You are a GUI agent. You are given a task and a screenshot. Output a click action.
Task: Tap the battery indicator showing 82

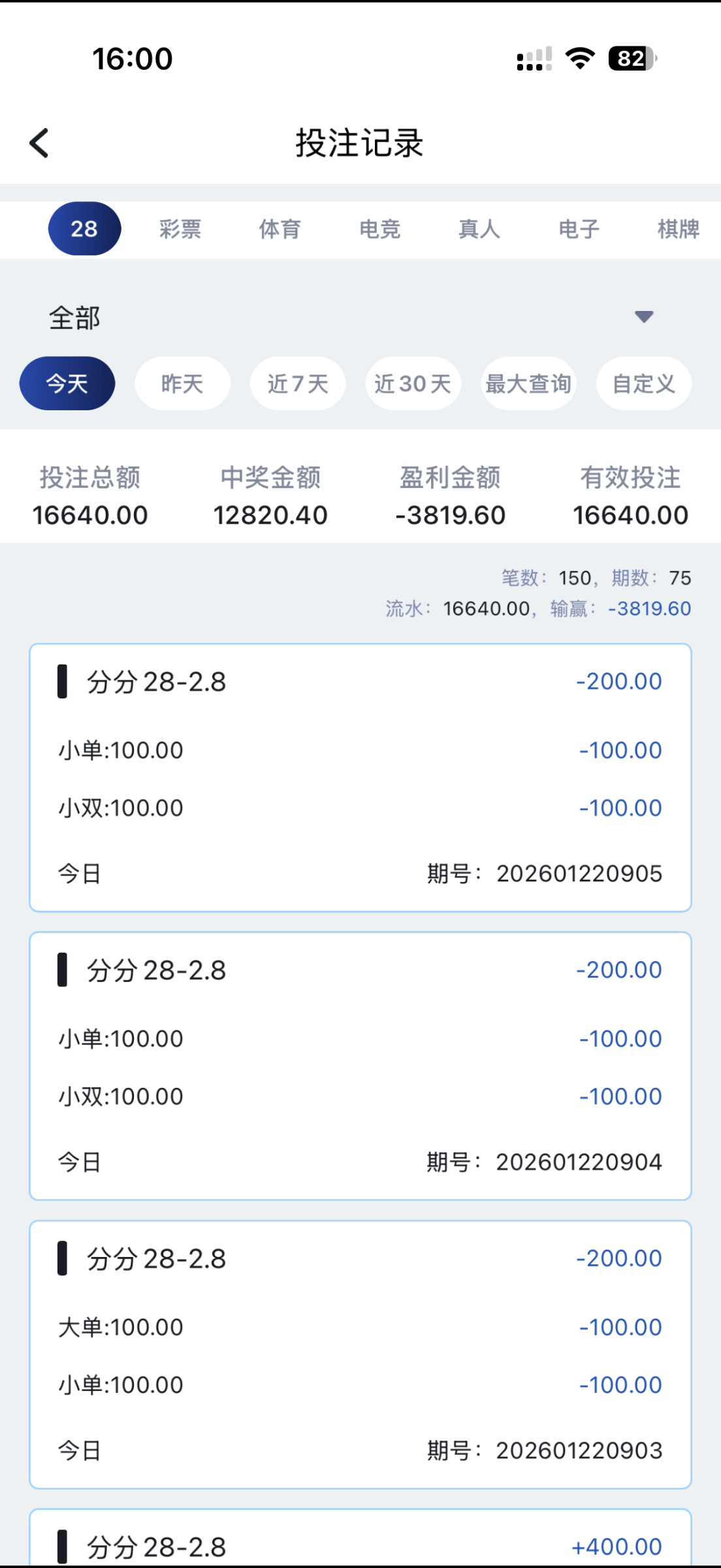tap(632, 59)
